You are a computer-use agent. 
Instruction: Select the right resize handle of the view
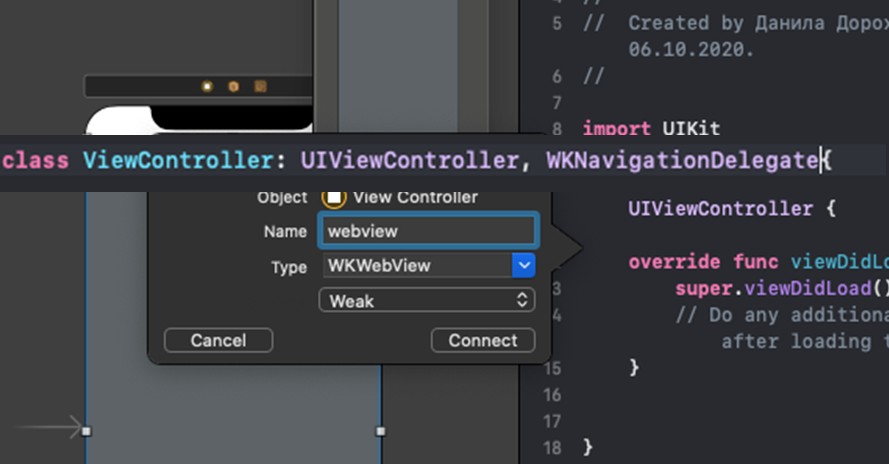pos(380,431)
